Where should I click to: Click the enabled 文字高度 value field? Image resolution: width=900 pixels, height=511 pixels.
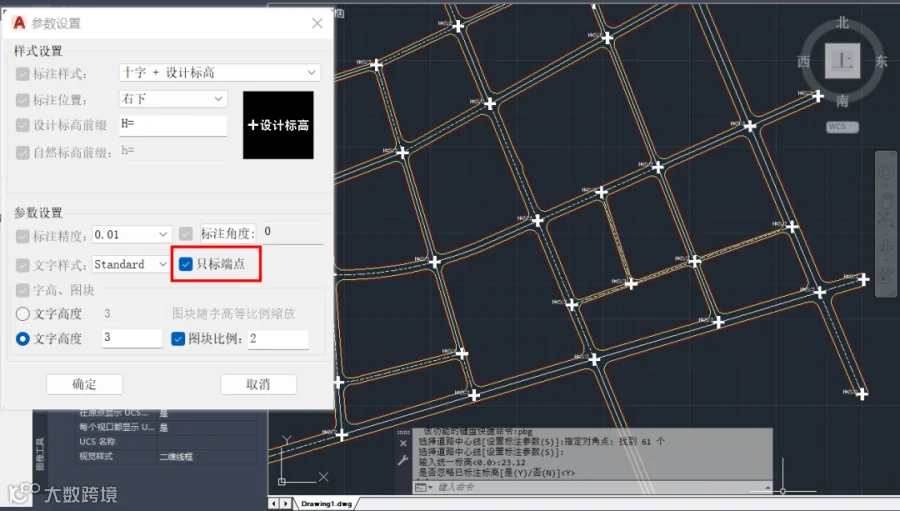tap(132, 338)
